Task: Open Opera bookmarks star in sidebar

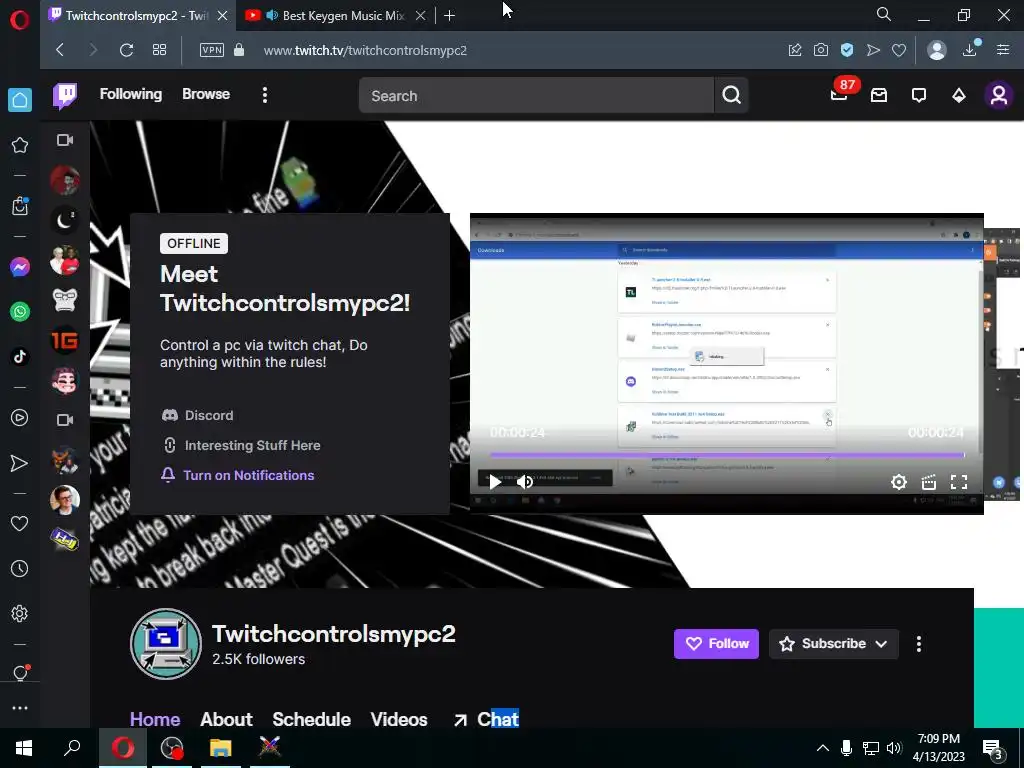Action: click(20, 145)
